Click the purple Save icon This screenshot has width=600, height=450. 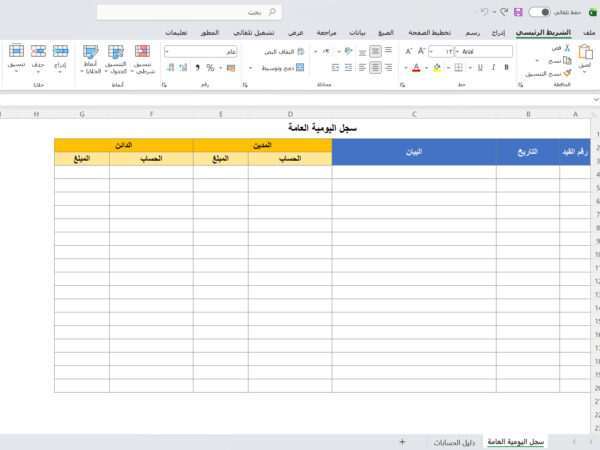pyautogui.click(x=517, y=12)
